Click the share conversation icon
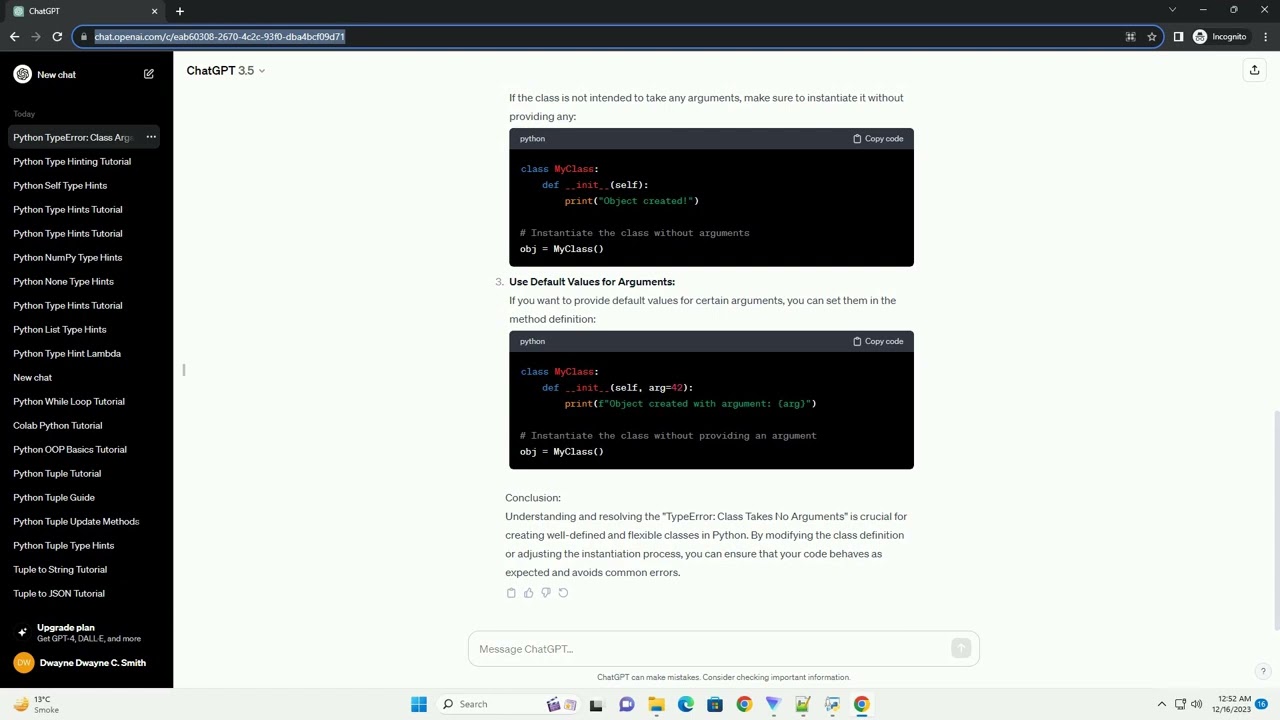The height and width of the screenshot is (720, 1280). coord(1254,70)
